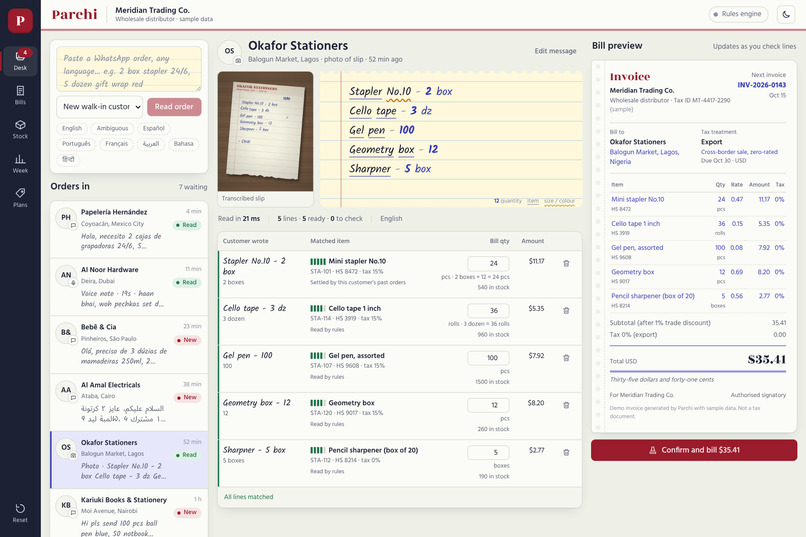Click the transcribed slip photo thumbnail
This screenshot has height=537, width=806.
pos(265,131)
